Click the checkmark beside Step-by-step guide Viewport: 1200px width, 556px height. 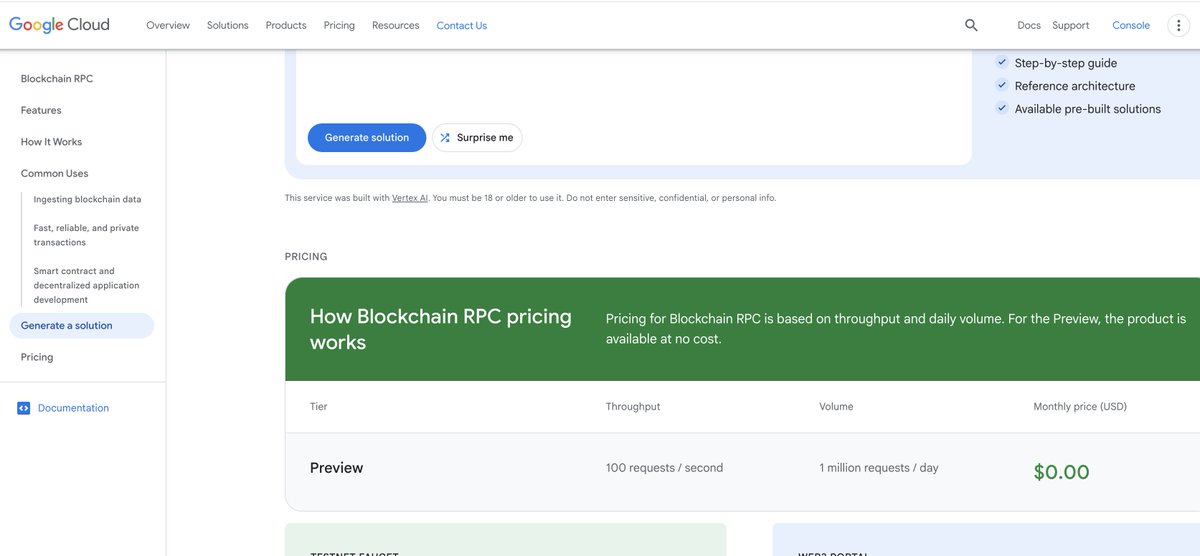pos(1002,62)
